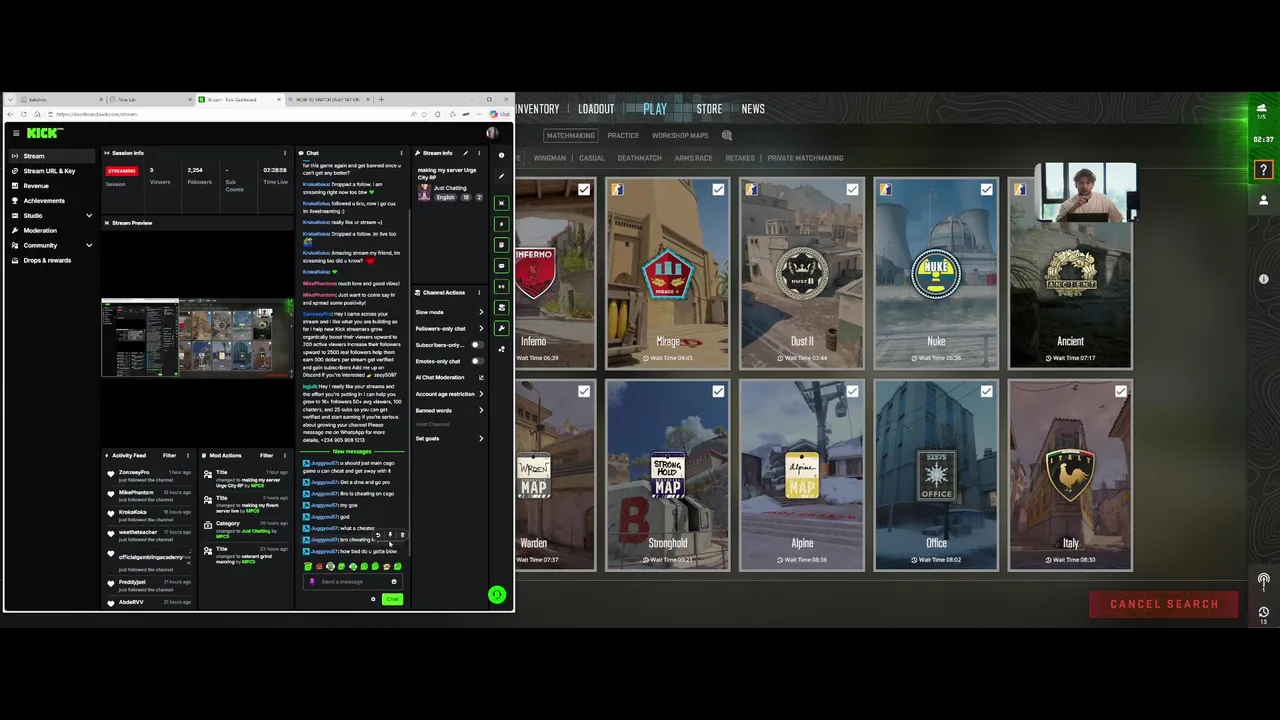This screenshot has width=1280, height=720.
Task: Uncheck the Italy map checkbox
Action: click(1120, 391)
